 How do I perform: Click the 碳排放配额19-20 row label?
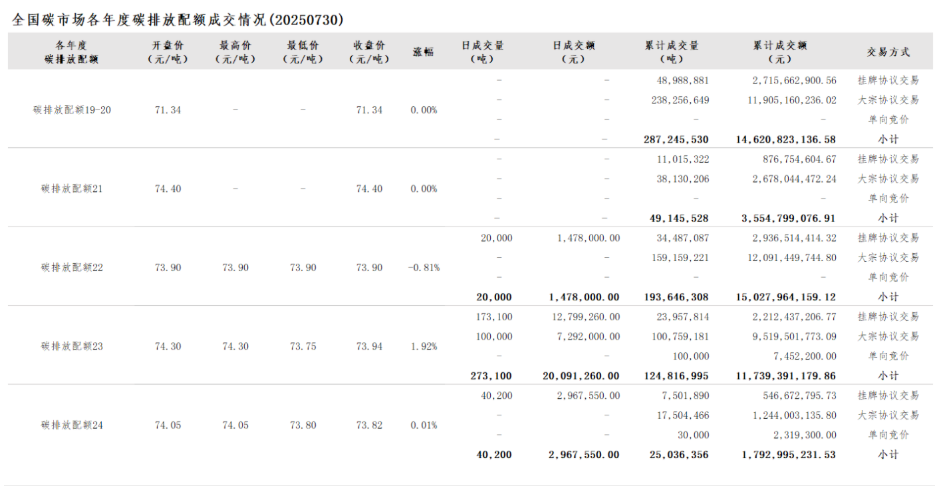[x=72, y=110]
